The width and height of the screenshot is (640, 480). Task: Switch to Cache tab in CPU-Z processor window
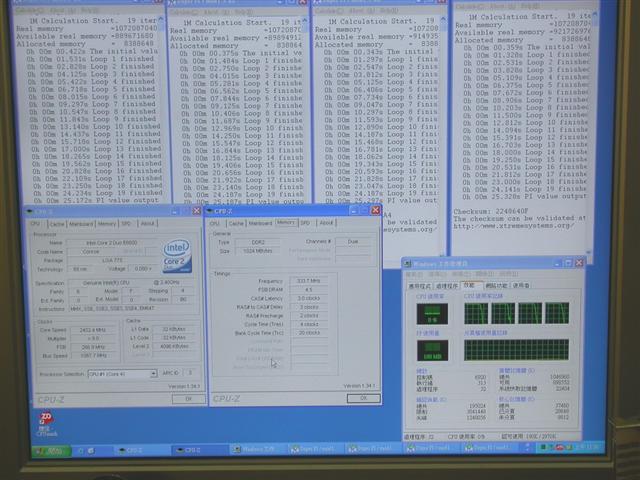[58, 224]
